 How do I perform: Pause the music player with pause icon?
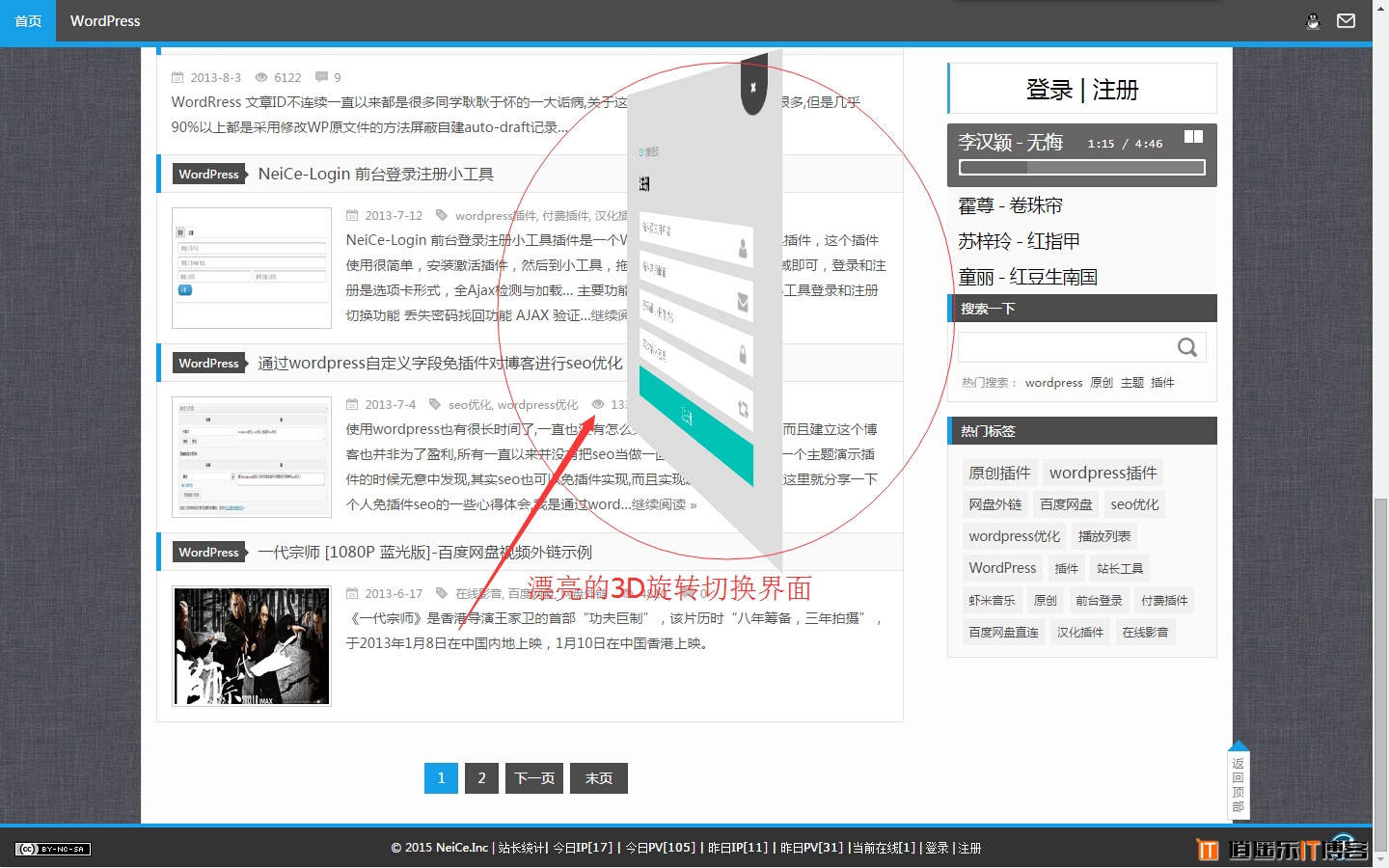1193,137
